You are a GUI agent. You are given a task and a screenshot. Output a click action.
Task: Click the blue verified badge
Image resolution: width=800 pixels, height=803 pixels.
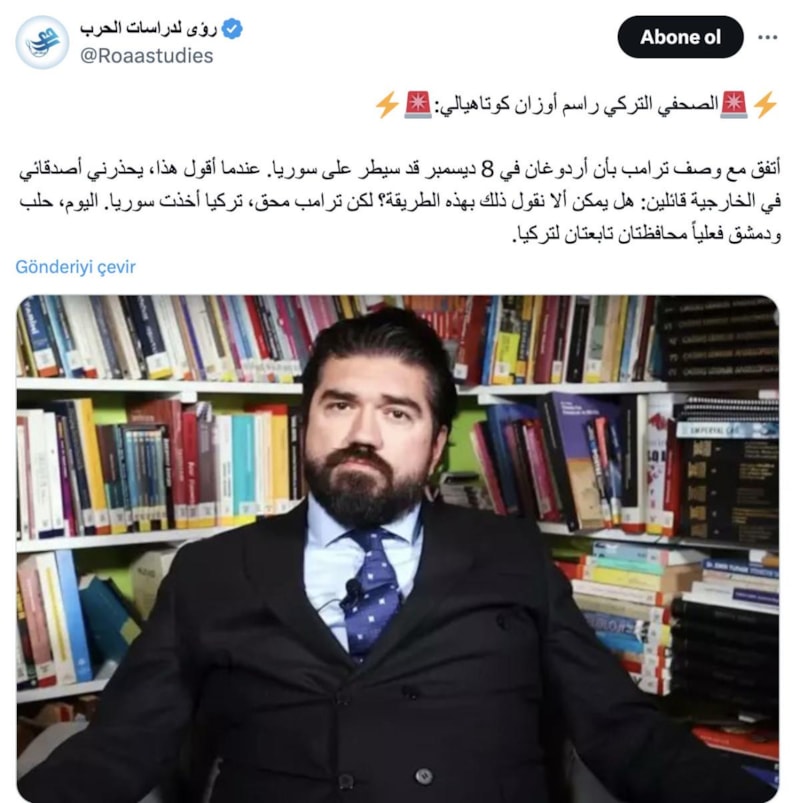(x=233, y=29)
